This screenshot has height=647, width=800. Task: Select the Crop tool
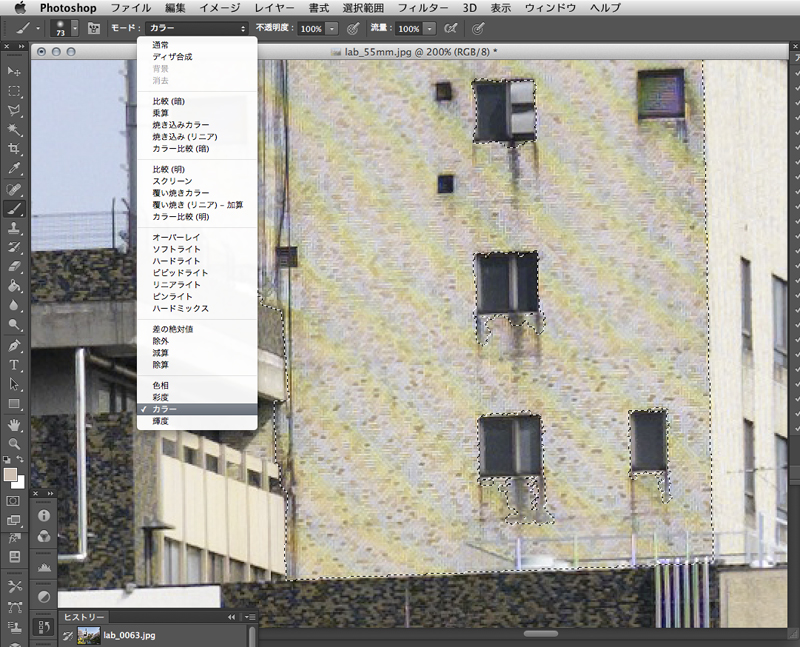(x=15, y=149)
